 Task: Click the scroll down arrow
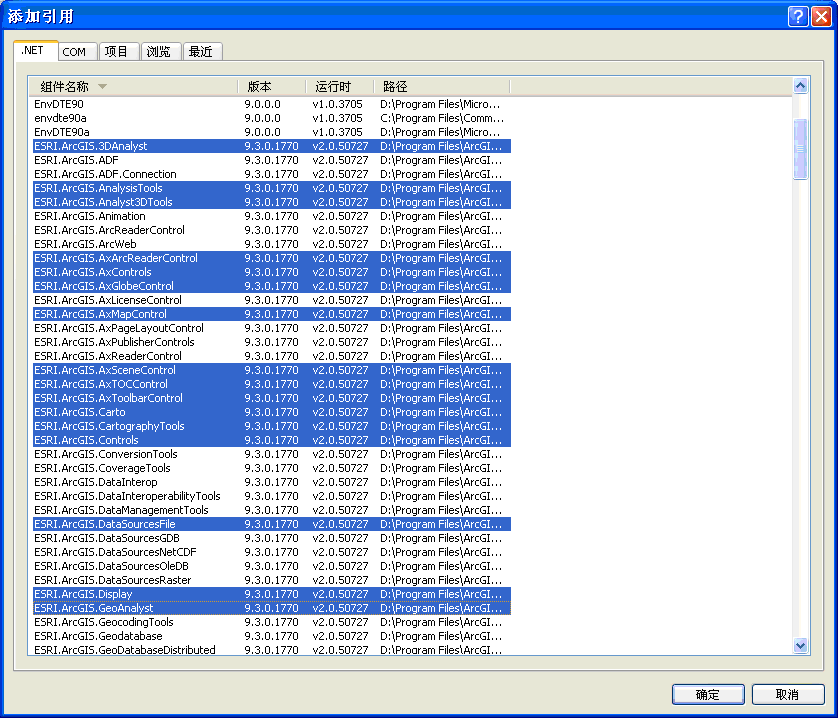pyautogui.click(x=800, y=645)
